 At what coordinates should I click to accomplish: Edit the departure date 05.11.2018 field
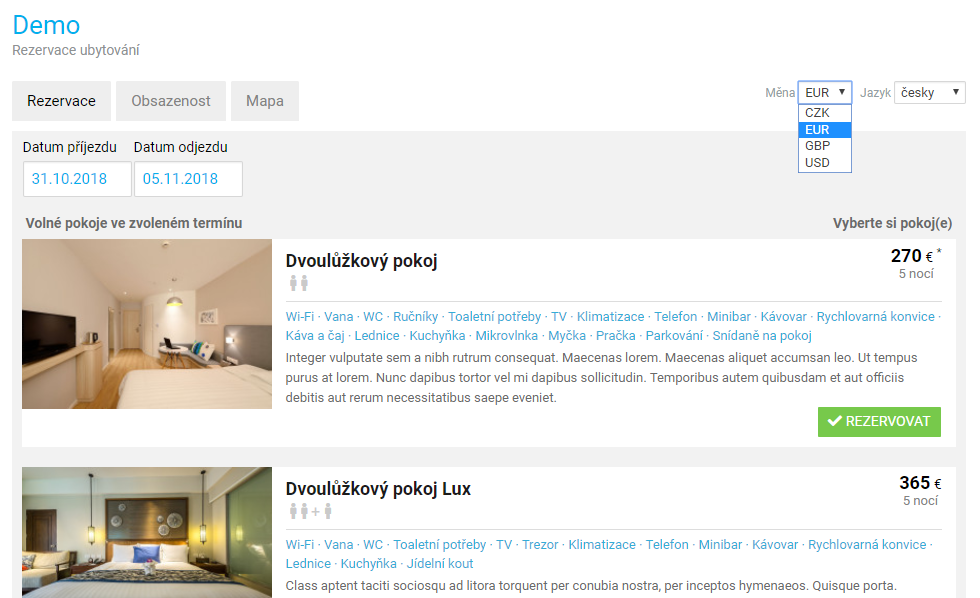tap(188, 179)
